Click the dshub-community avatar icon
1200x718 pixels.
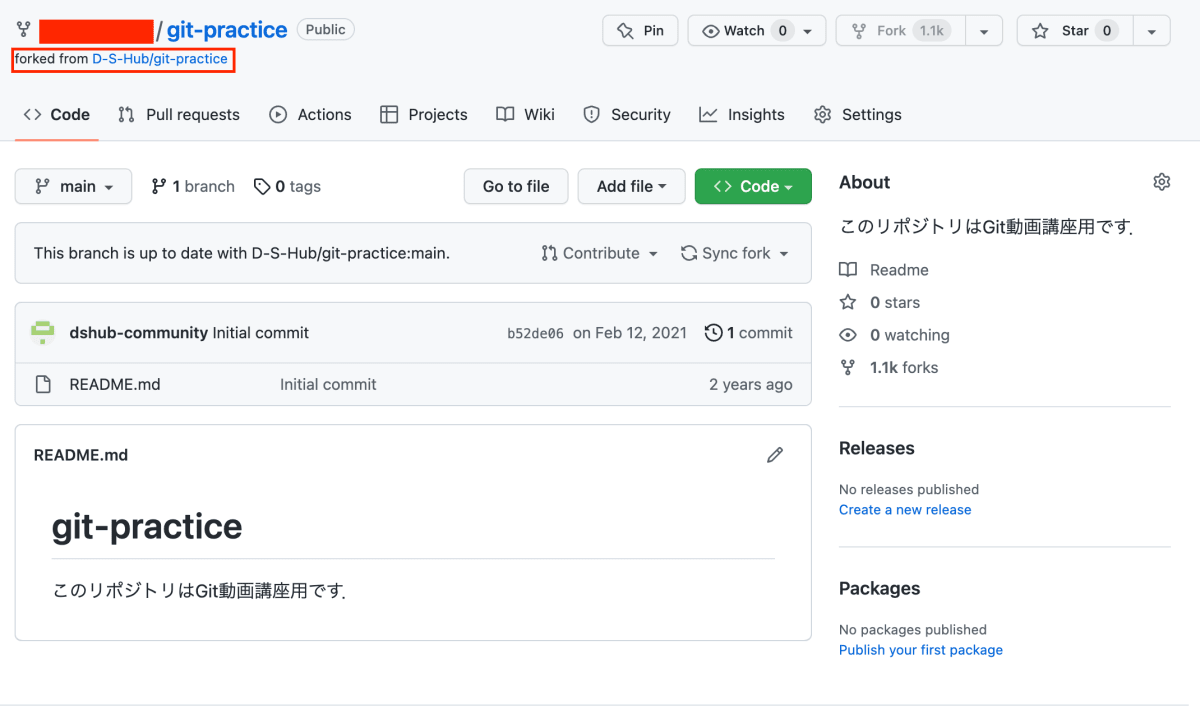coord(42,333)
